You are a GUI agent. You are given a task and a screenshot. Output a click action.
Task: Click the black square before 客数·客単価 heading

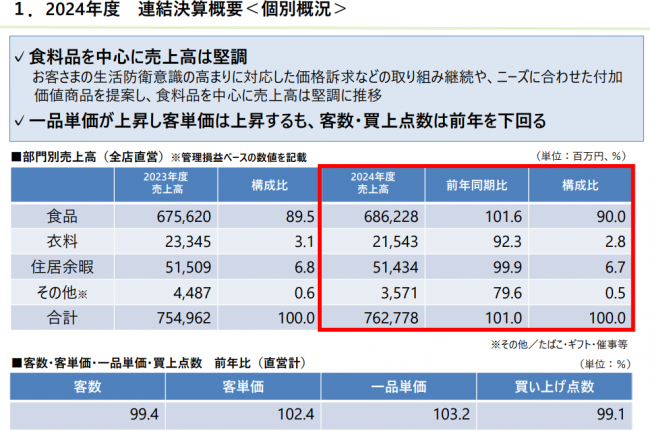[x=15, y=365]
